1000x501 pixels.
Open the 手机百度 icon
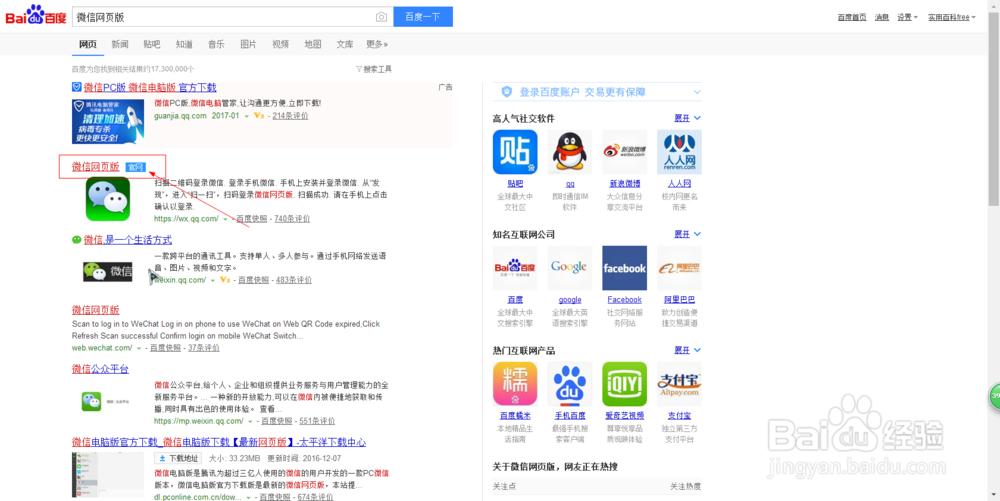(570, 384)
